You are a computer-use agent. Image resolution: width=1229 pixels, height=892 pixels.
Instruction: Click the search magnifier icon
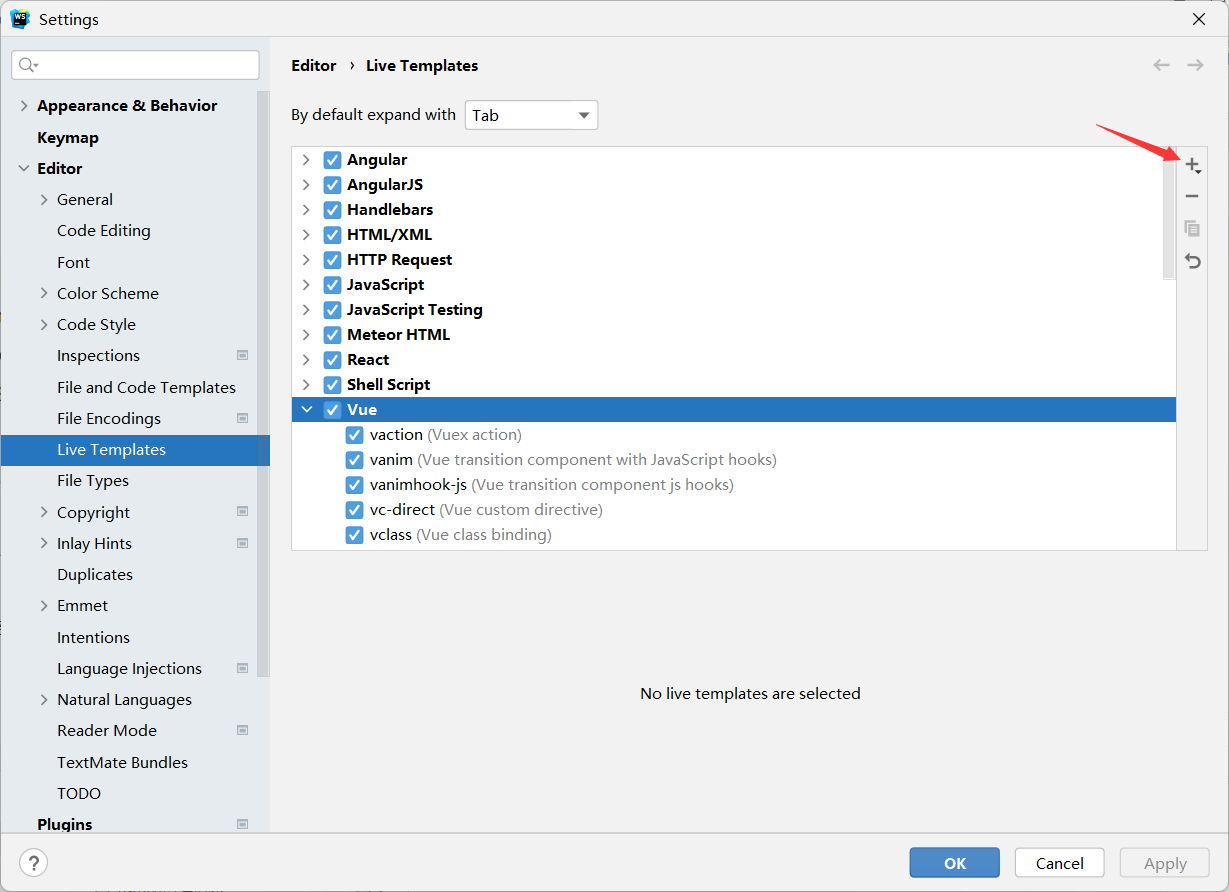coord(28,65)
